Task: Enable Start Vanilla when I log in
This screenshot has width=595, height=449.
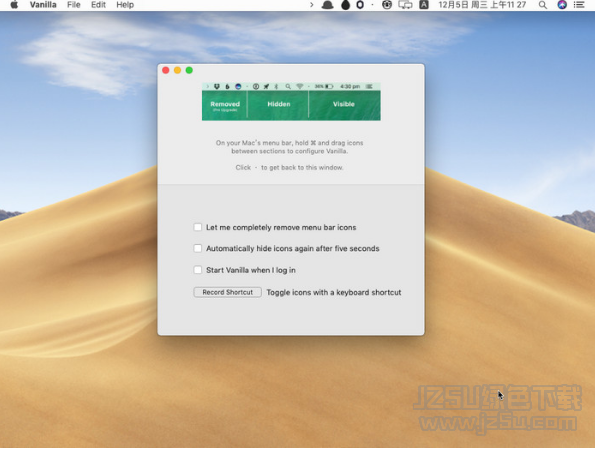Action: click(x=198, y=270)
